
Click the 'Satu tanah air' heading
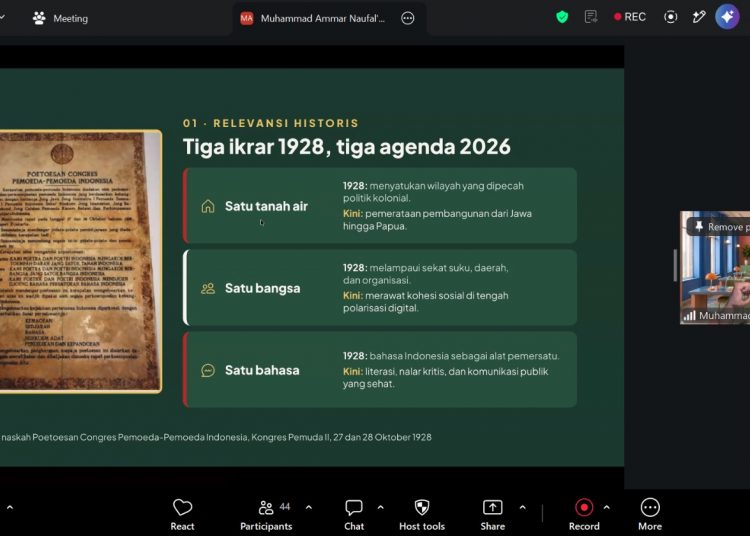pyautogui.click(x=266, y=206)
